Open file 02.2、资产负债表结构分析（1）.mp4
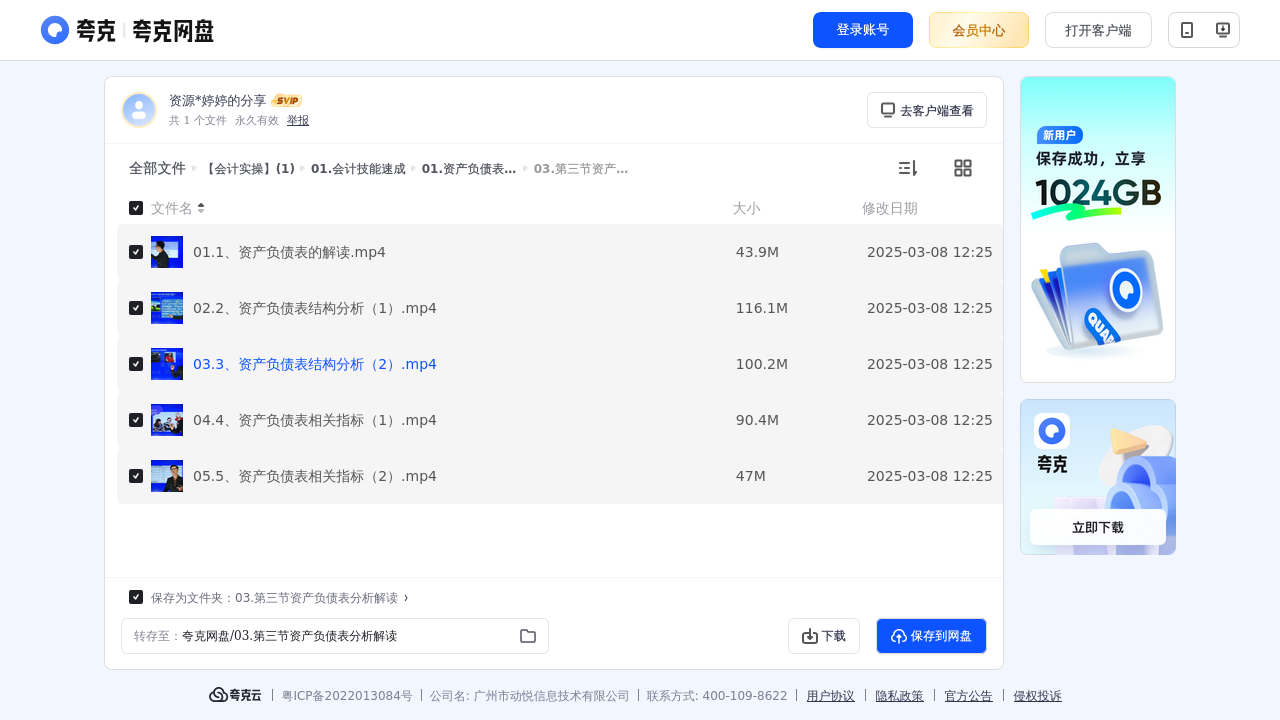This screenshot has height=720, width=1280. (x=315, y=308)
